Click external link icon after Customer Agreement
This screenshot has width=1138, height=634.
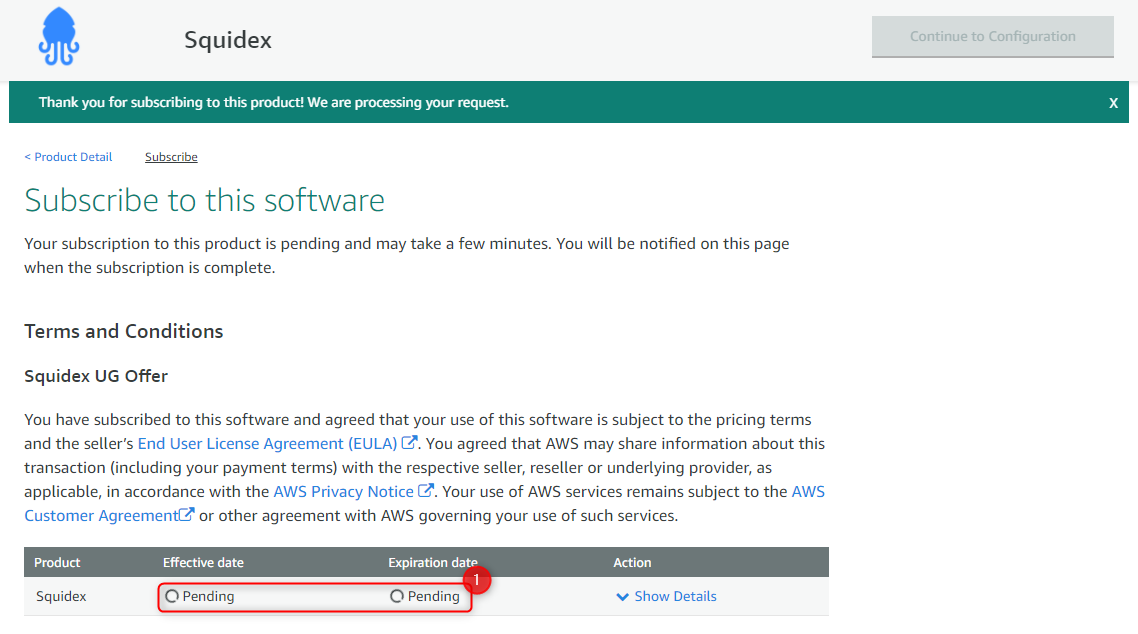click(x=187, y=514)
